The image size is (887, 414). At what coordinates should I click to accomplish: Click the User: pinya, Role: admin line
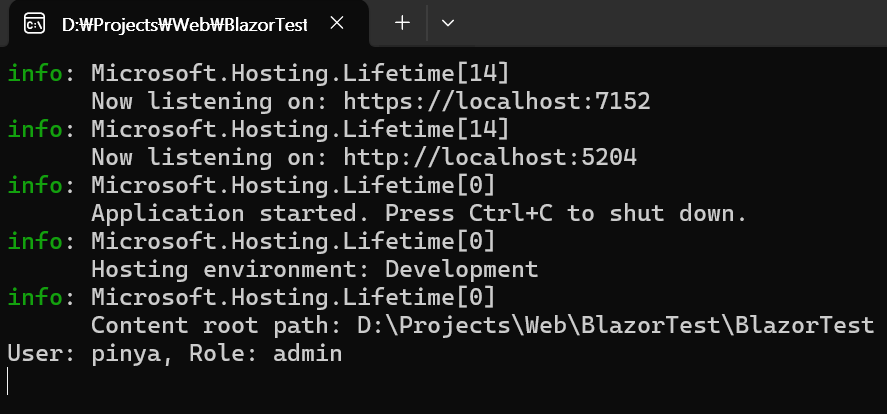pyautogui.click(x=175, y=353)
